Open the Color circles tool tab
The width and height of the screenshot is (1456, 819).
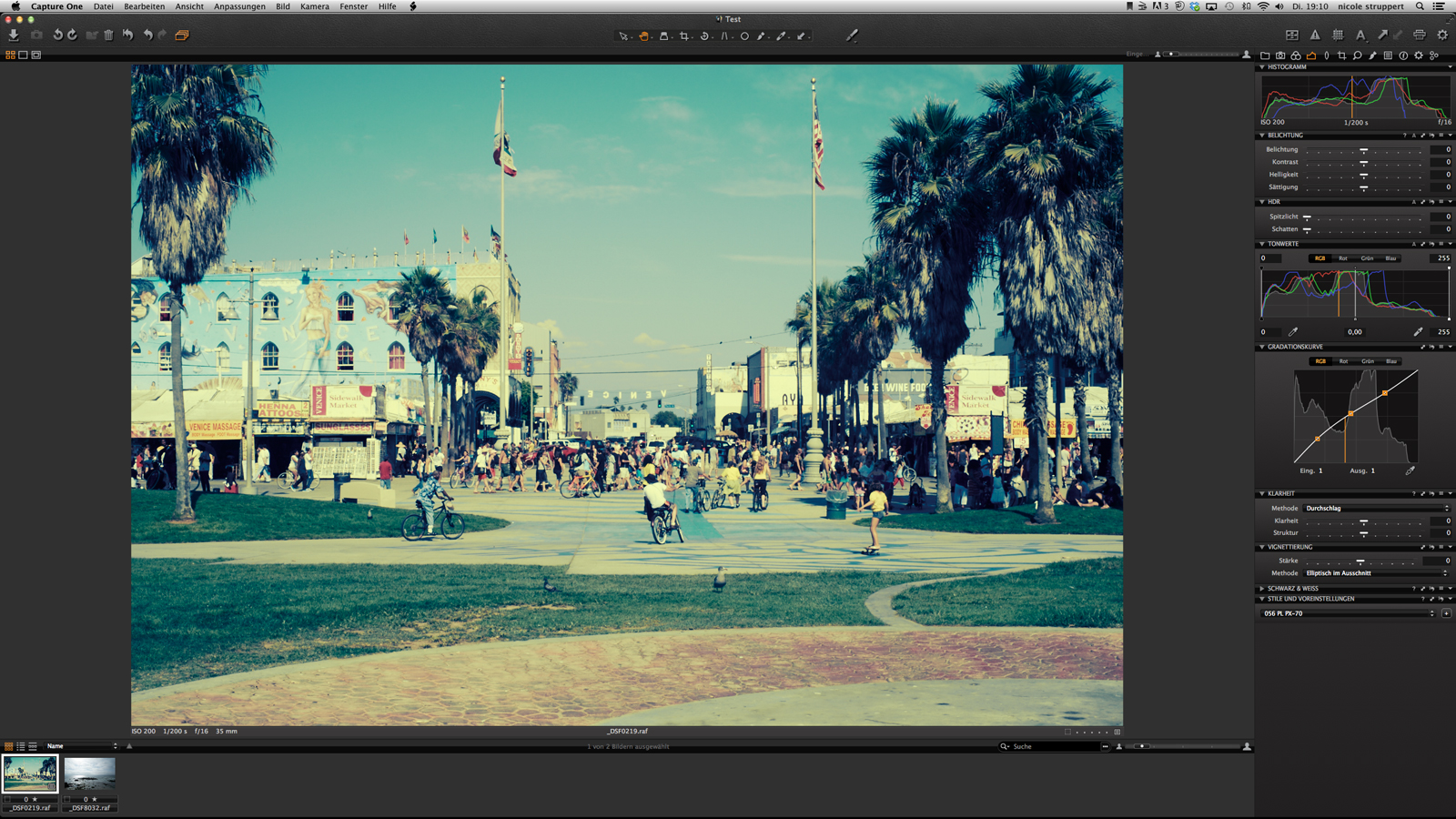pos(1296,56)
